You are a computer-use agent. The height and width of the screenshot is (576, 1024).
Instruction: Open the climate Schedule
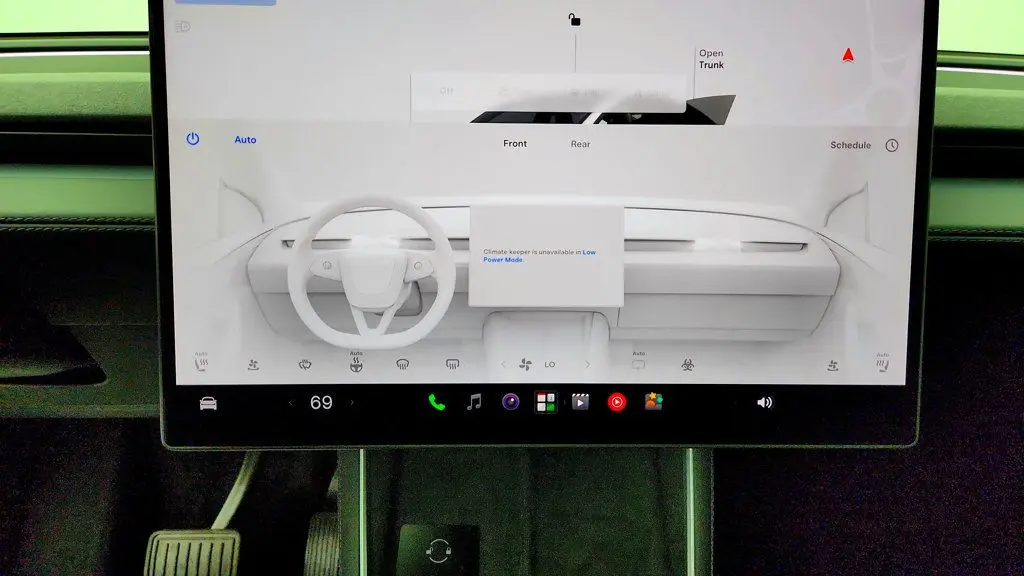click(850, 145)
